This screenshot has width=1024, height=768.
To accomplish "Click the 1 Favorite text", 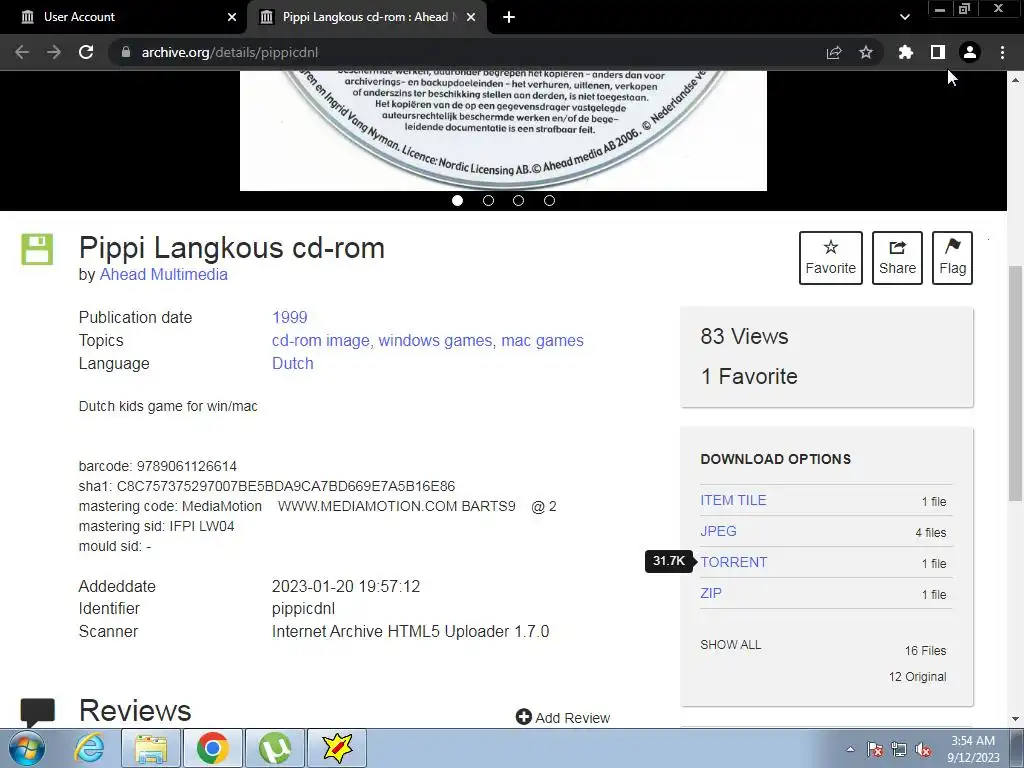I will click(748, 376).
